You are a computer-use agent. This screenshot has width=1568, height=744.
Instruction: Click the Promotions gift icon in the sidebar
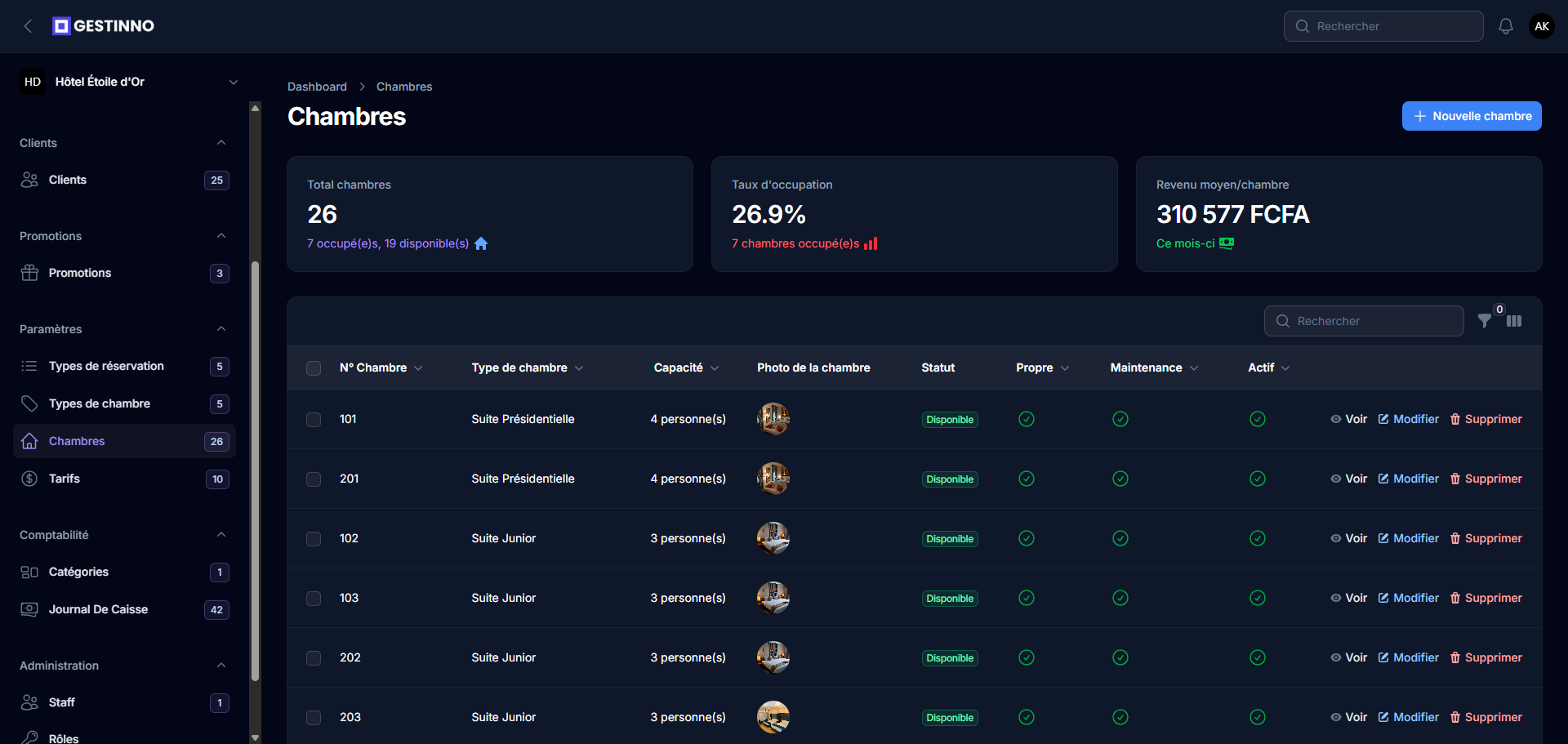click(x=29, y=273)
